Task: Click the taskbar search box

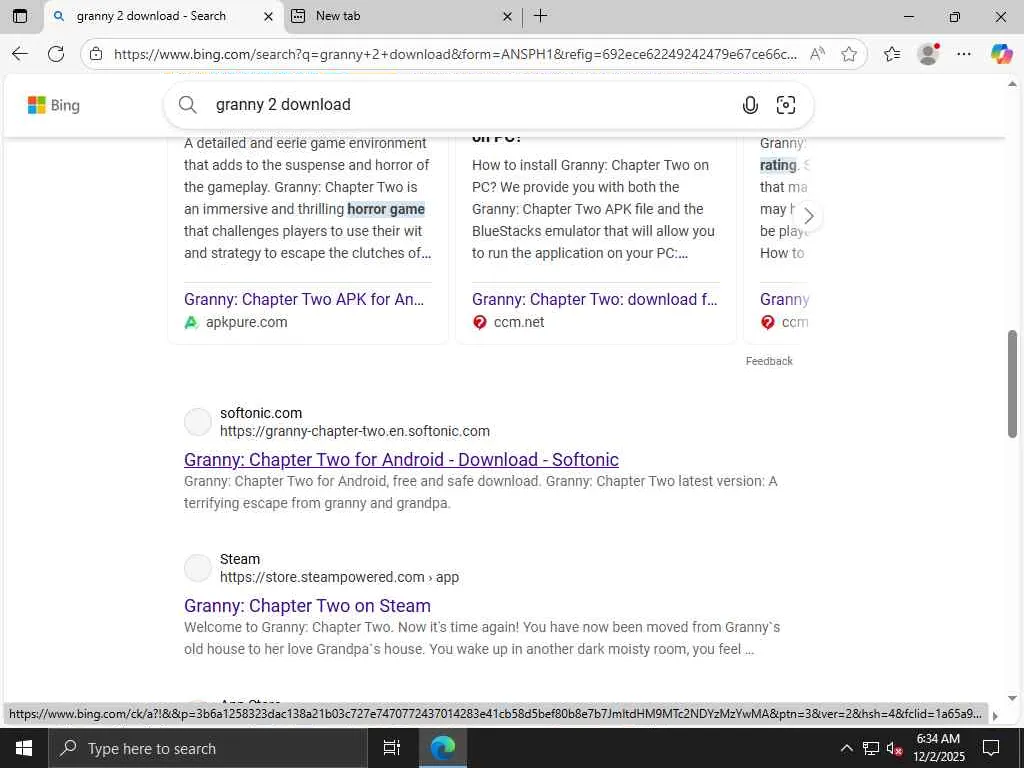Action: (208, 748)
